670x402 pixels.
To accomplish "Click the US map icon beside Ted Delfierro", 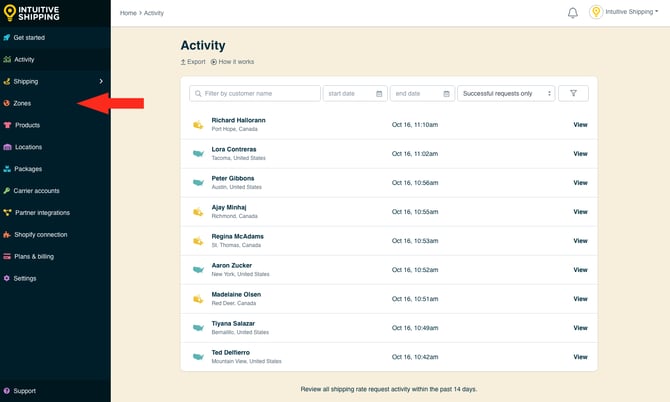I will click(198, 357).
